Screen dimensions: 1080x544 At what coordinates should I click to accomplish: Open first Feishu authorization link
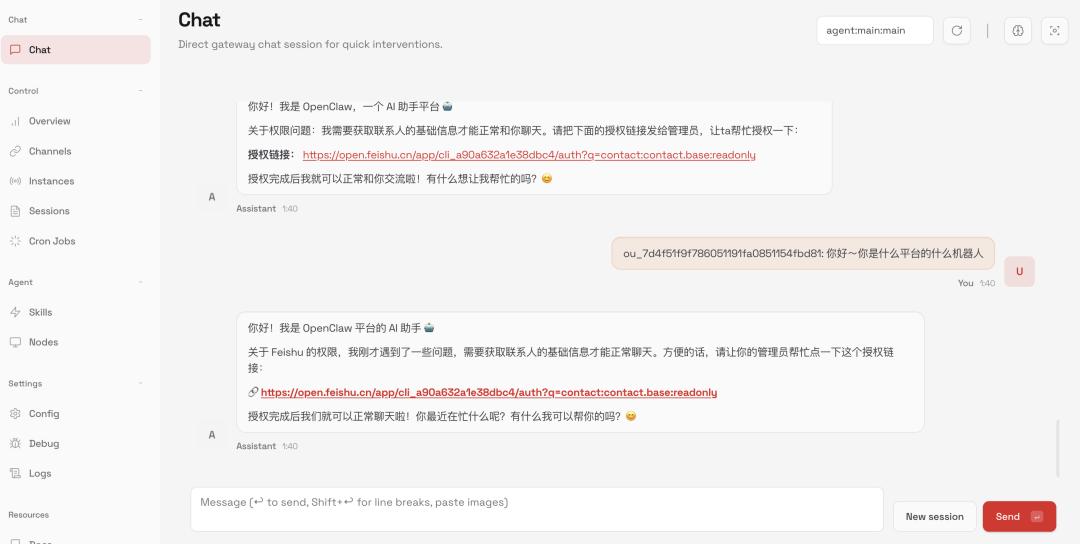pos(529,155)
